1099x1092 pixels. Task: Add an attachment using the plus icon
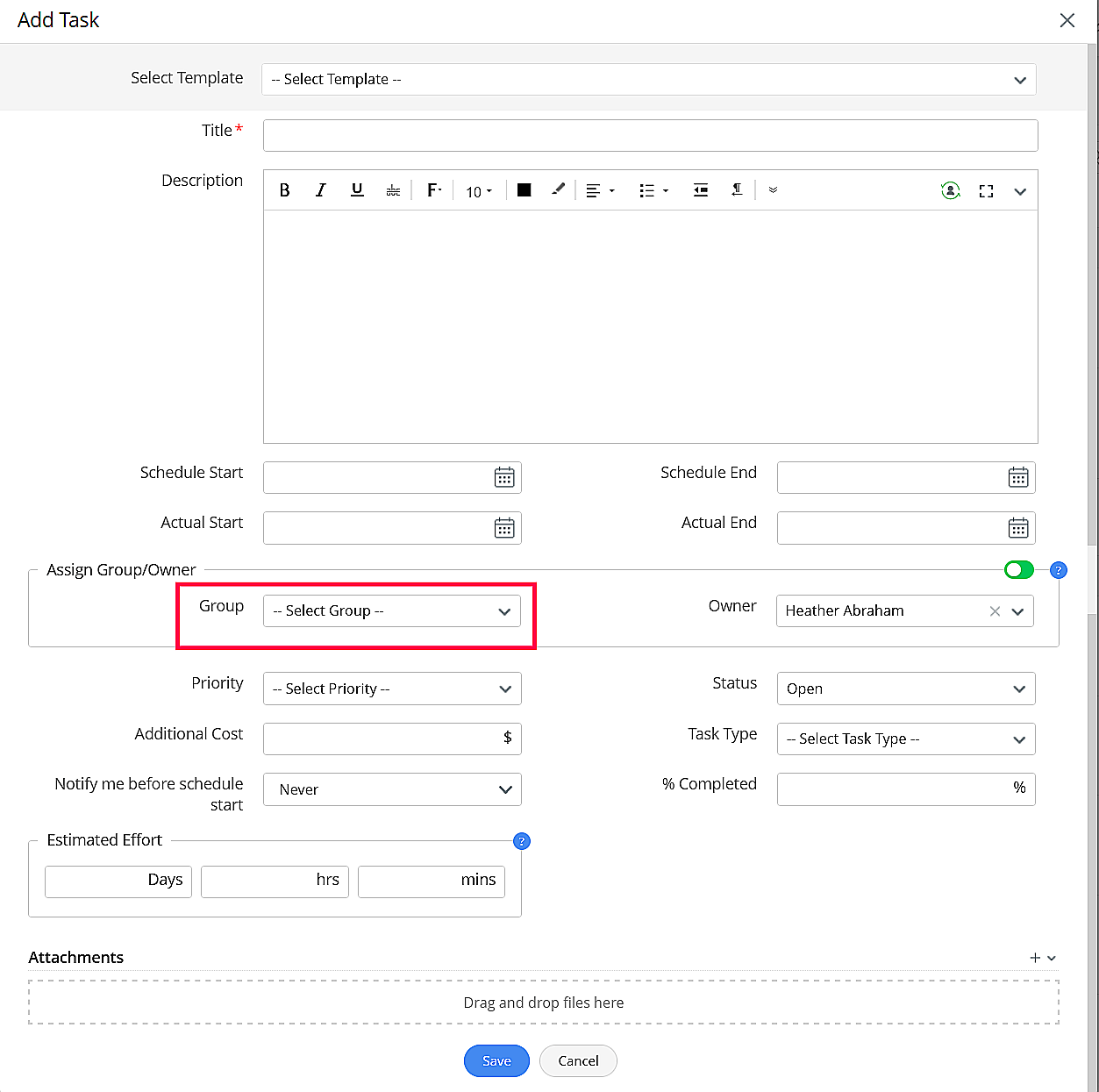click(x=1034, y=957)
